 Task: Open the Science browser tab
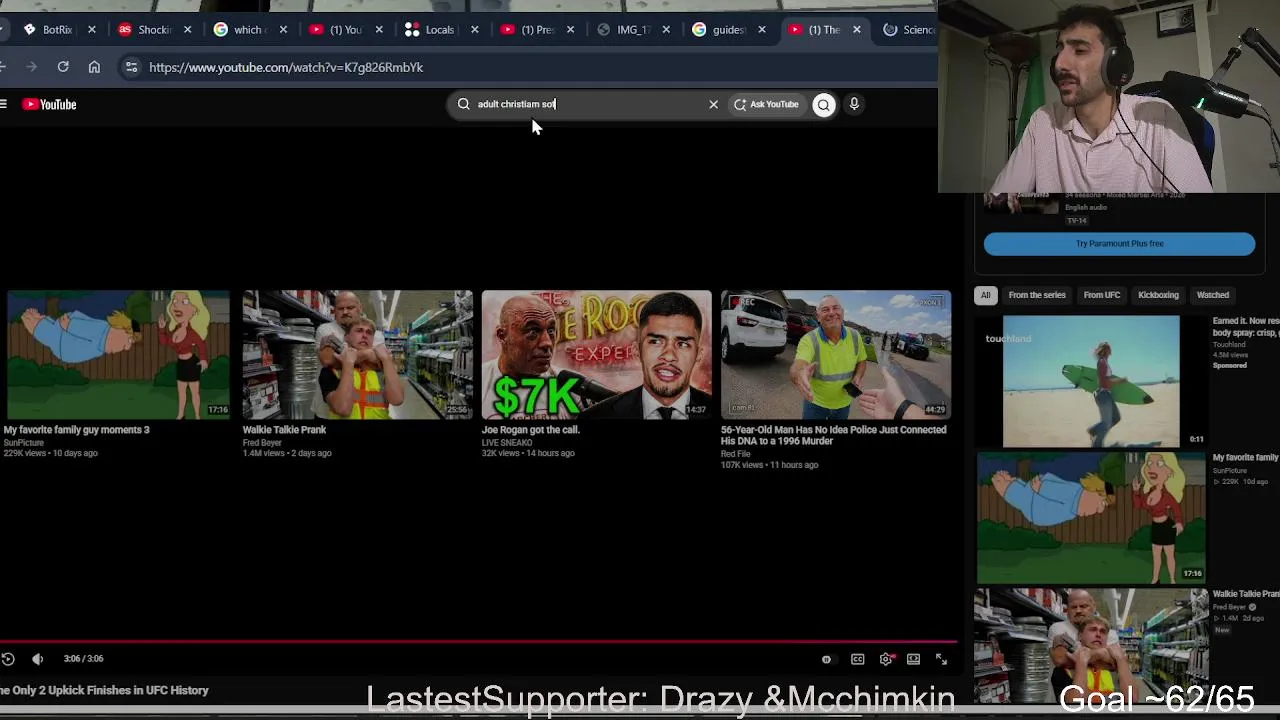(x=908, y=30)
